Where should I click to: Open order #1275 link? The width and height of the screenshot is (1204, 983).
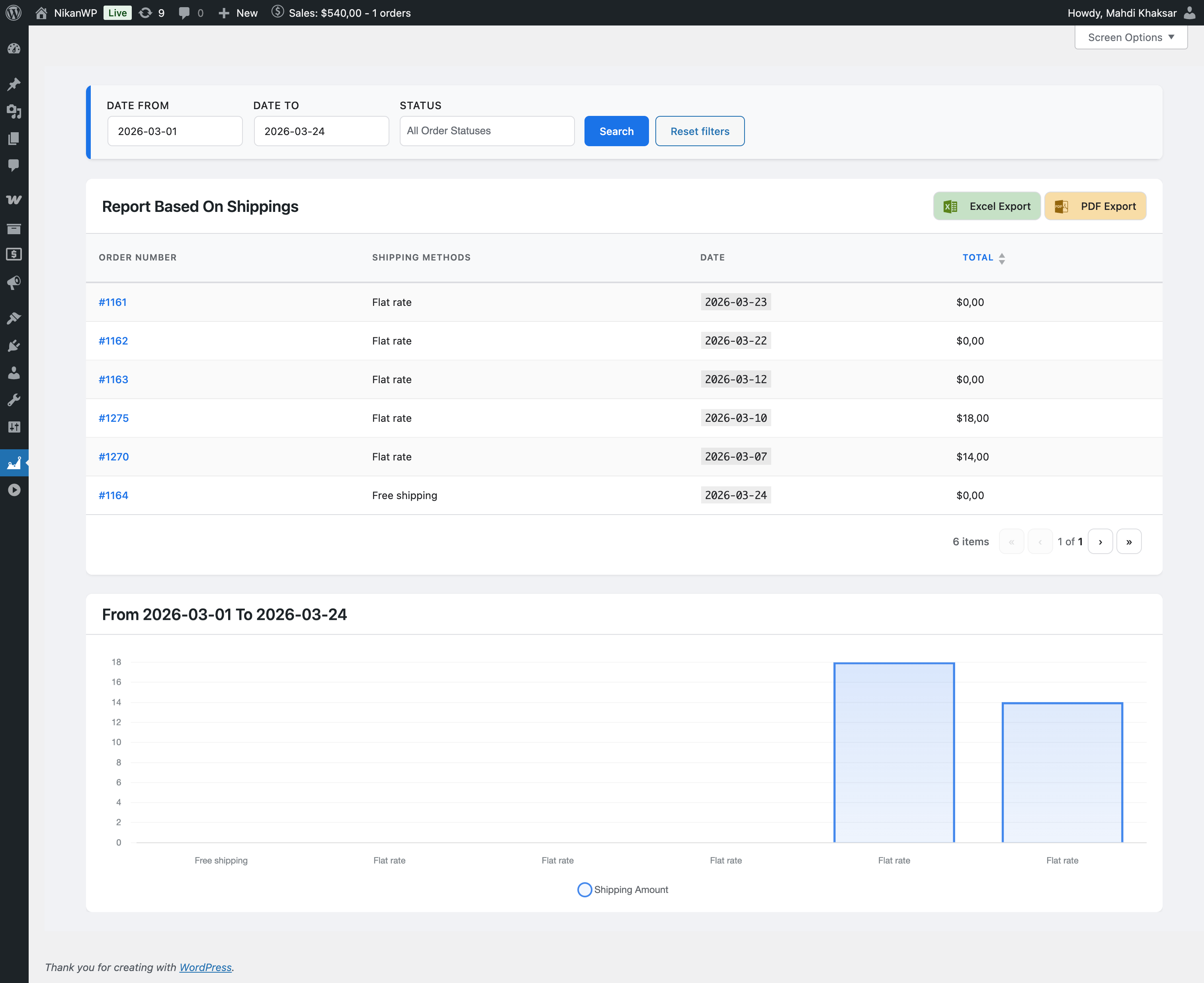(114, 418)
